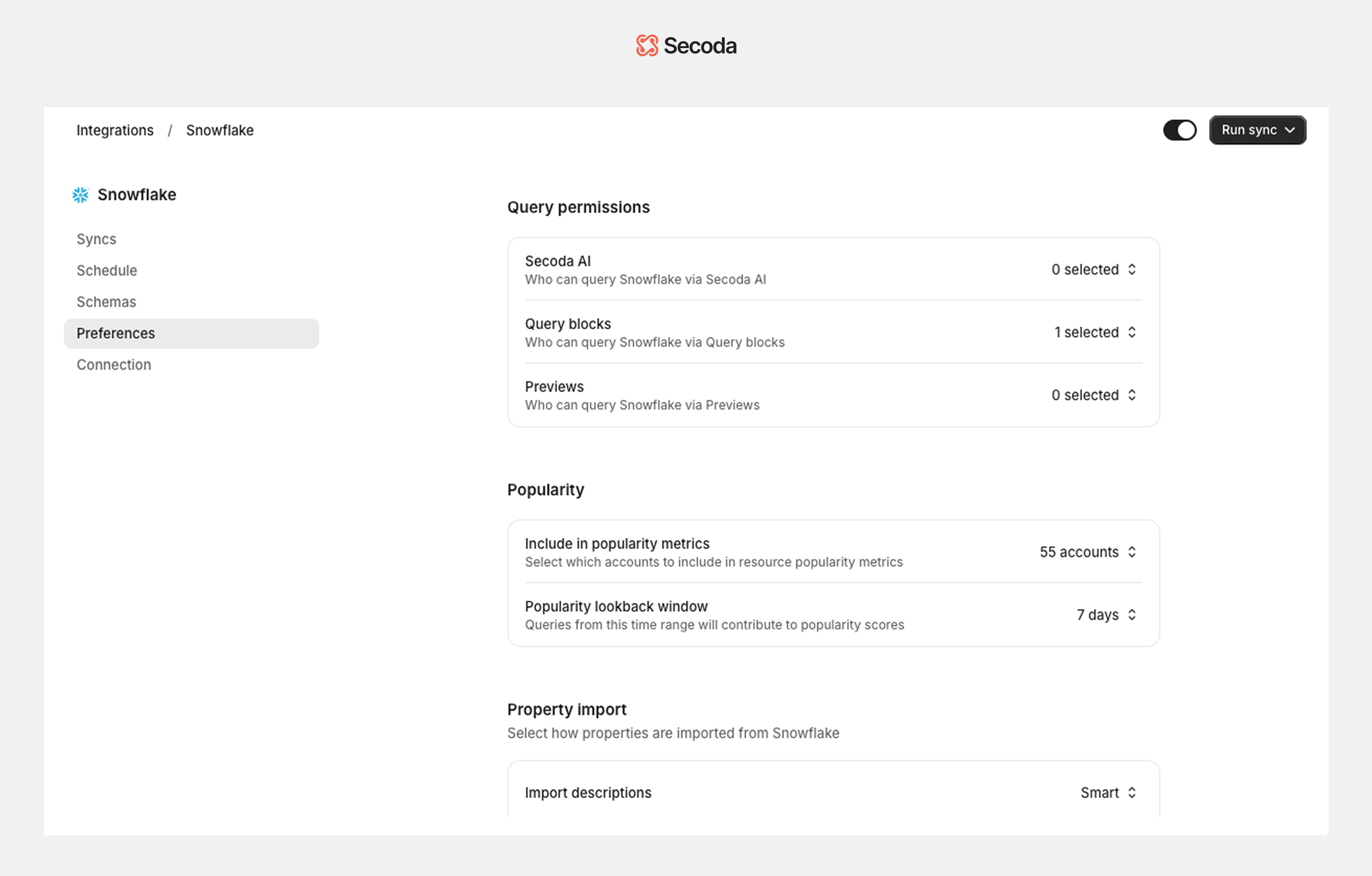Open the Run sync dropdown button
The height and width of the screenshot is (876, 1372).
[x=1257, y=130]
